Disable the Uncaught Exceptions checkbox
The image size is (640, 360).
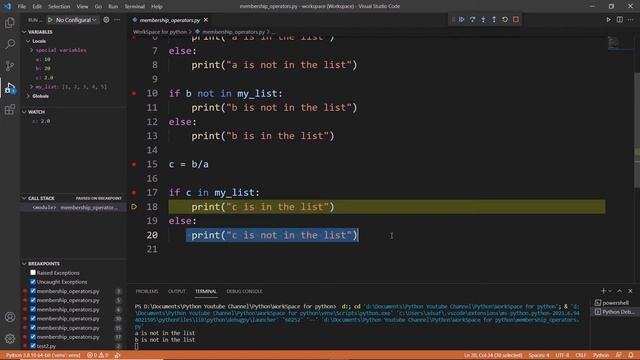(33, 282)
